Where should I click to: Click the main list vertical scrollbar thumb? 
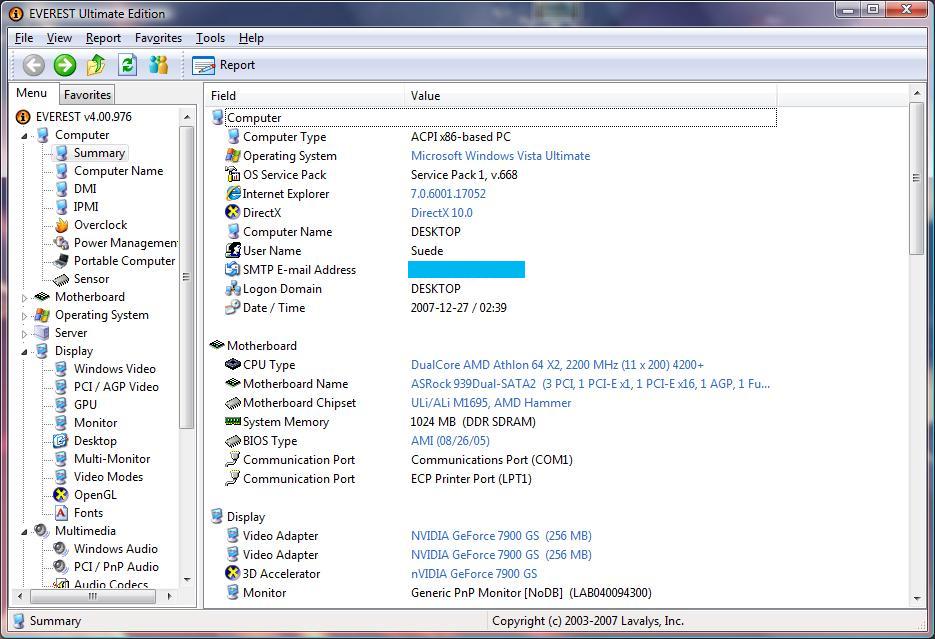pos(917,178)
